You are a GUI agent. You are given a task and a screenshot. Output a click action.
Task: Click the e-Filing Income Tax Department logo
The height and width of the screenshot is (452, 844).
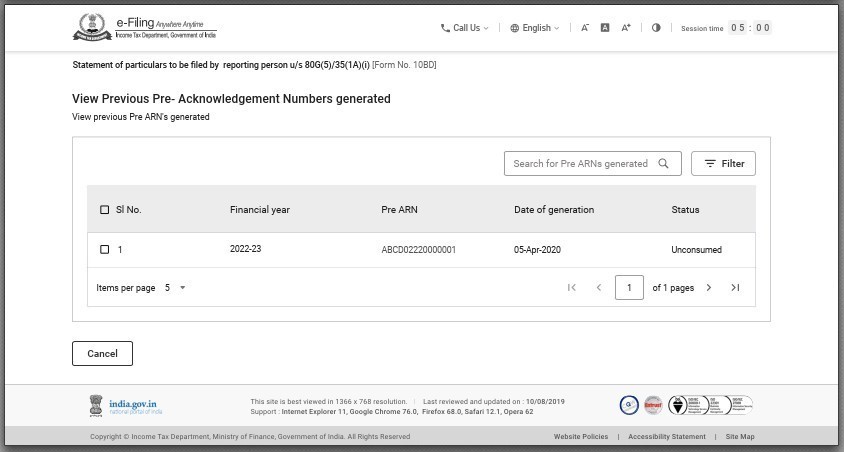pos(144,28)
